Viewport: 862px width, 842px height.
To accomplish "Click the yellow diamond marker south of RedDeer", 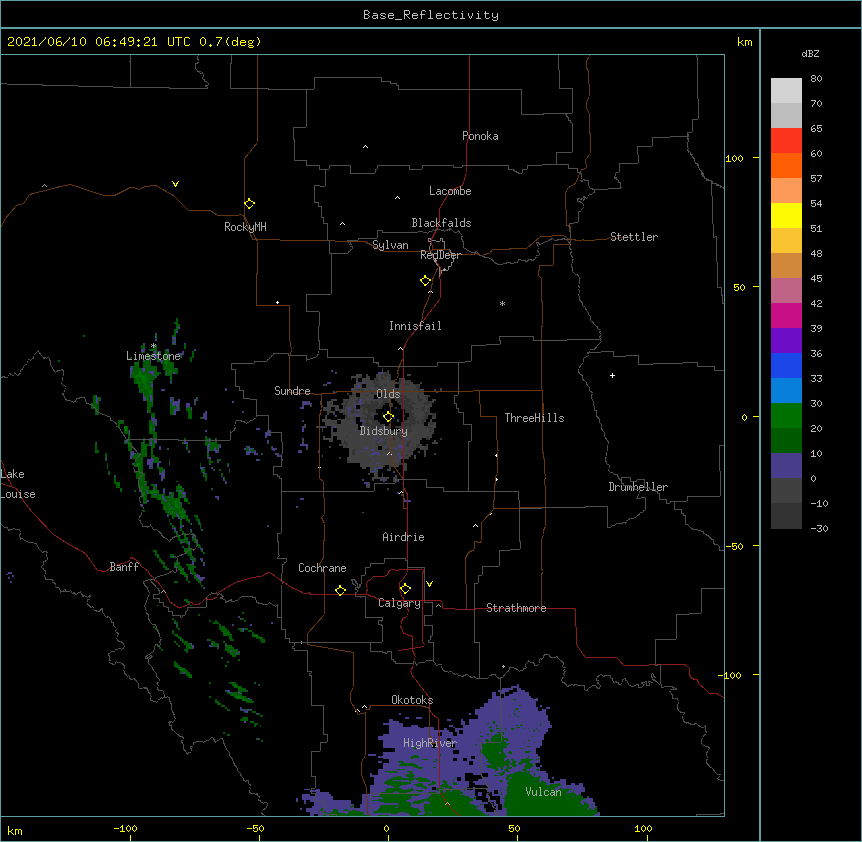I will (426, 281).
